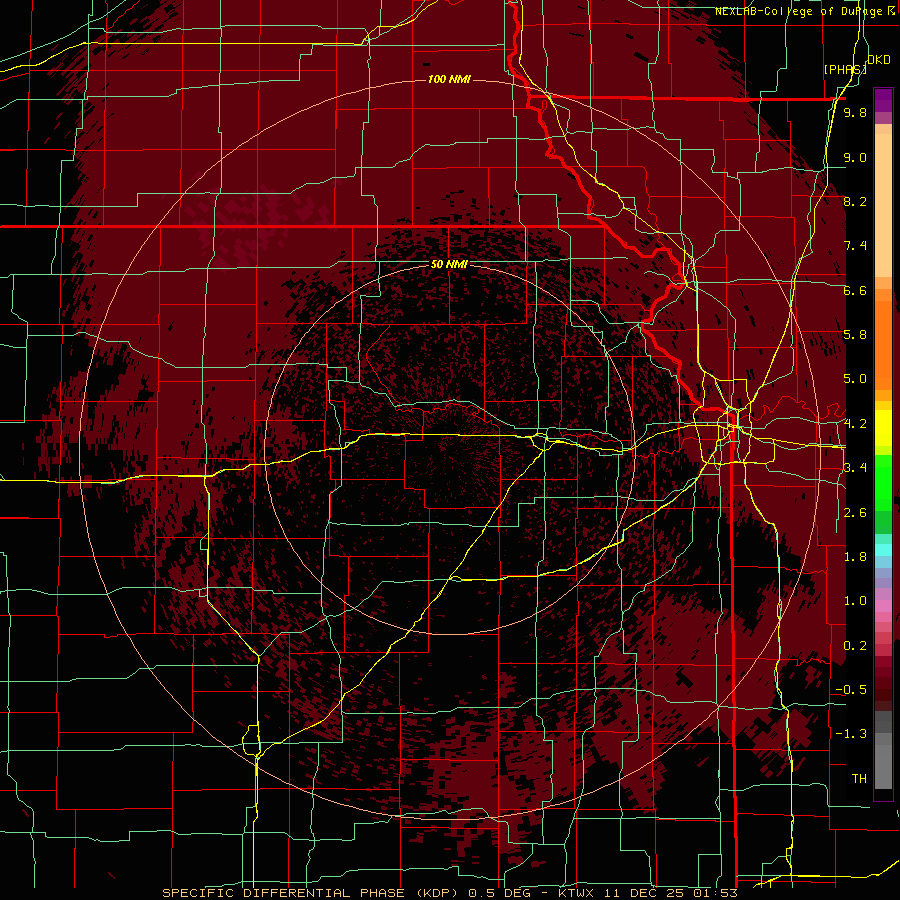This screenshot has width=900, height=900.
Task: Click the "OKD" label at top right
Action: (879, 59)
